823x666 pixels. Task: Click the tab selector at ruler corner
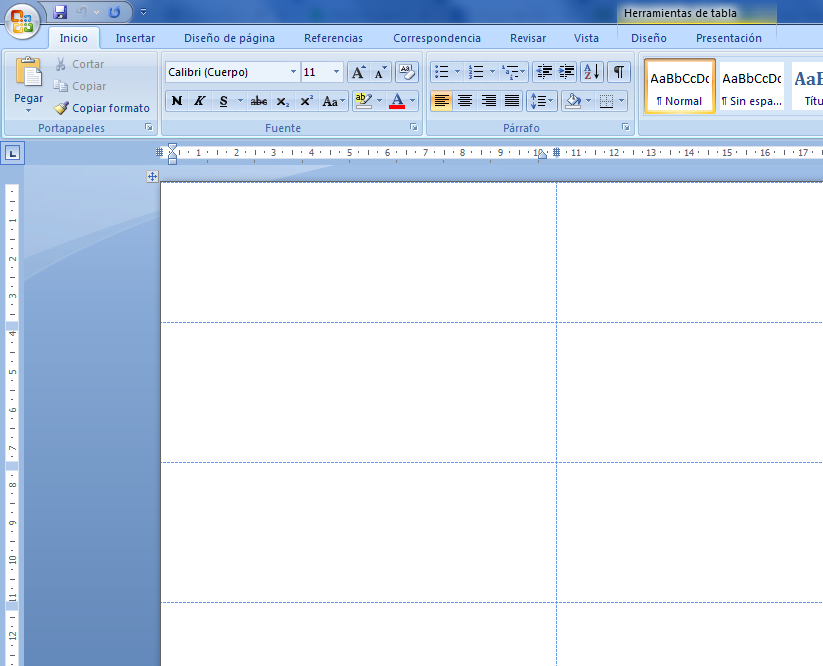pyautogui.click(x=13, y=153)
